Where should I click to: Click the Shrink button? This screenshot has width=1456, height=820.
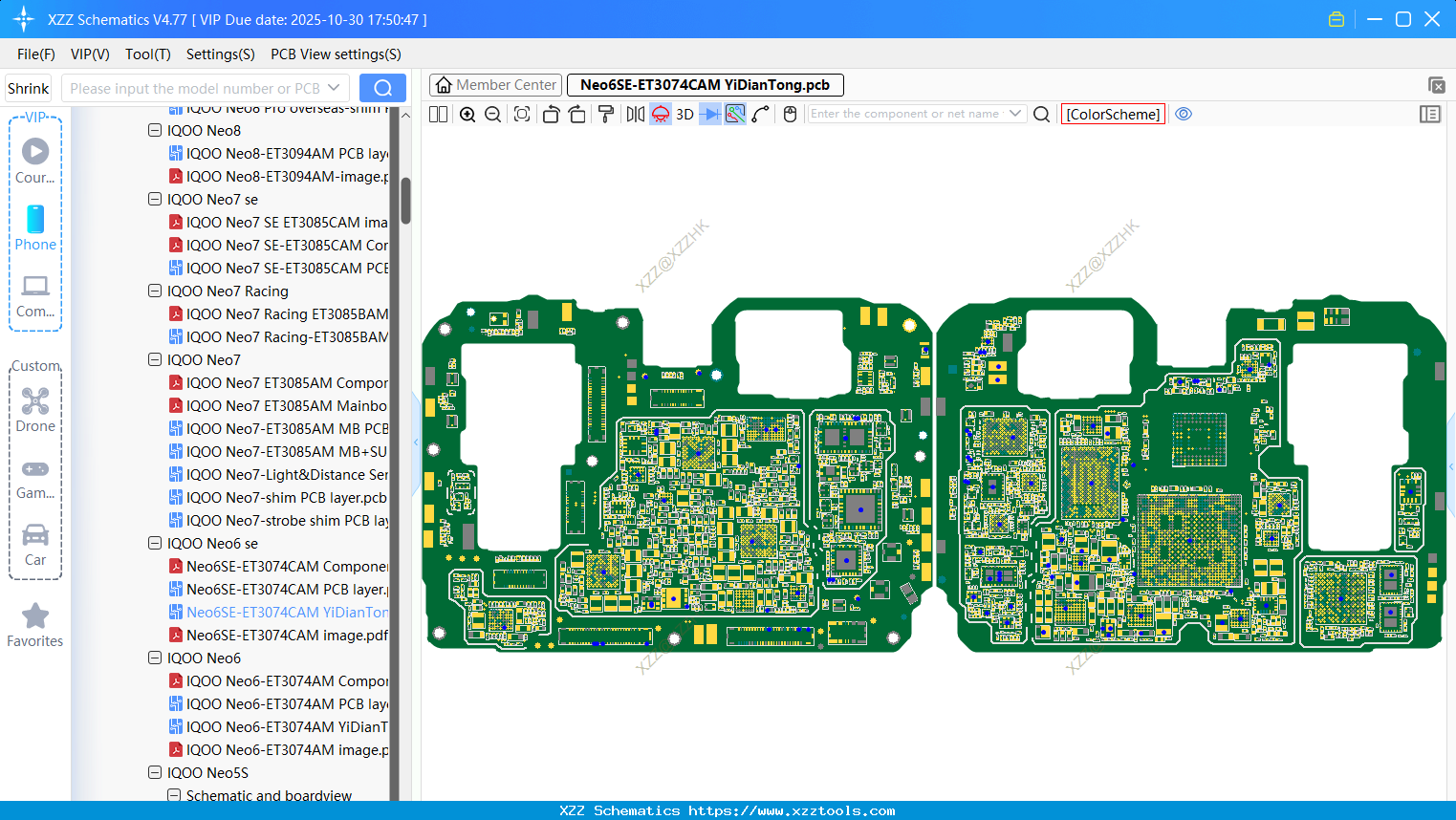click(x=29, y=88)
